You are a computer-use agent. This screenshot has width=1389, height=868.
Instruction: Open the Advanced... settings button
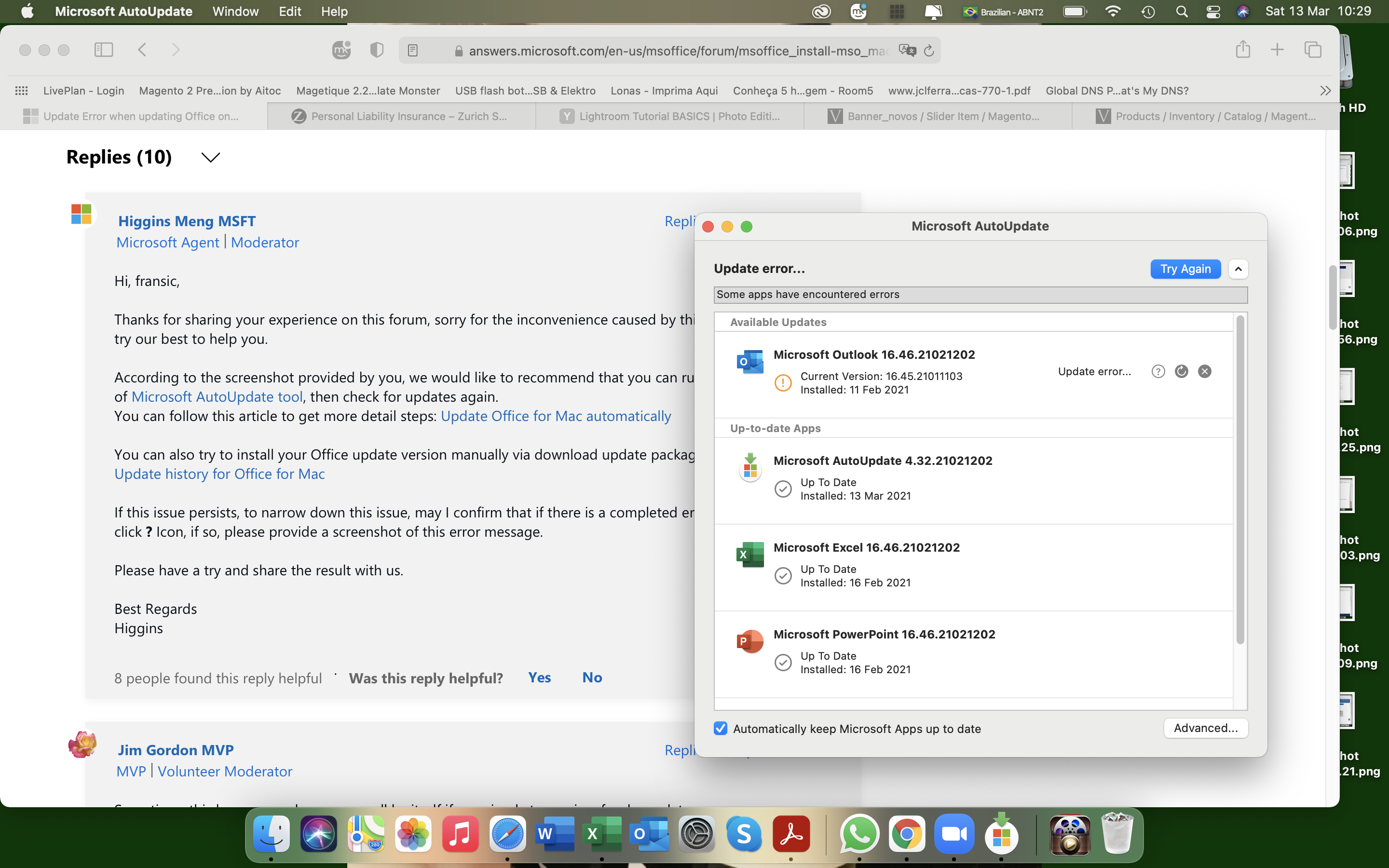click(x=1205, y=728)
